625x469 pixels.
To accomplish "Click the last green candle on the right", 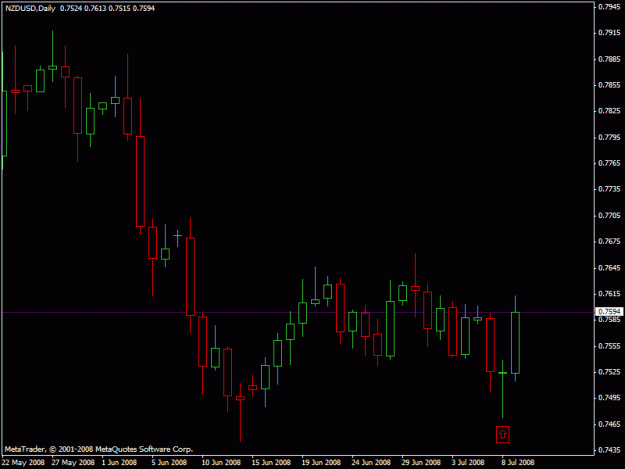I will (x=515, y=343).
